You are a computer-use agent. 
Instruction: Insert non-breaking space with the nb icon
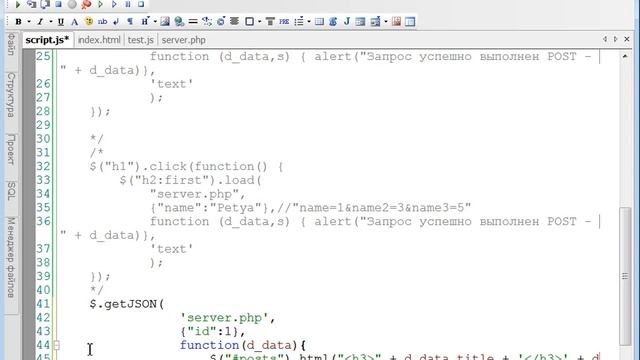click(102, 21)
